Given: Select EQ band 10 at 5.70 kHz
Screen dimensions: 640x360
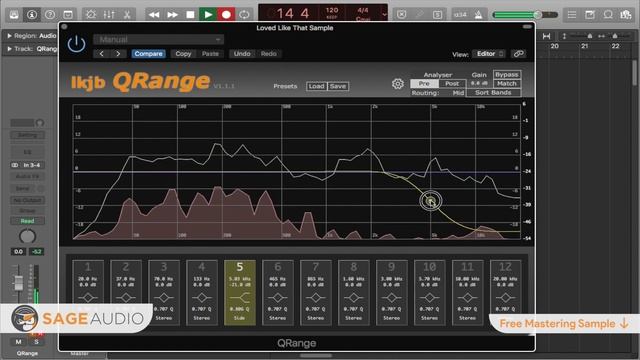Looking at the screenshot, I should tap(429, 292).
